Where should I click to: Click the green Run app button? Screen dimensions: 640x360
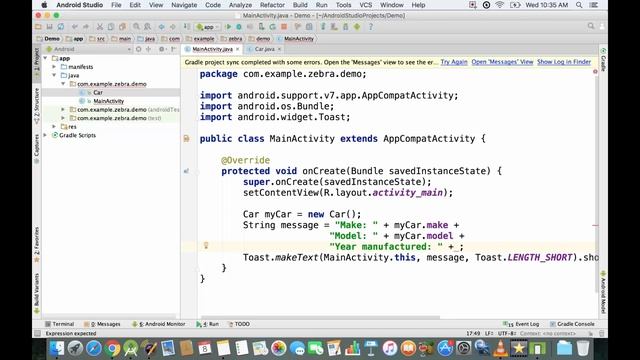click(228, 27)
